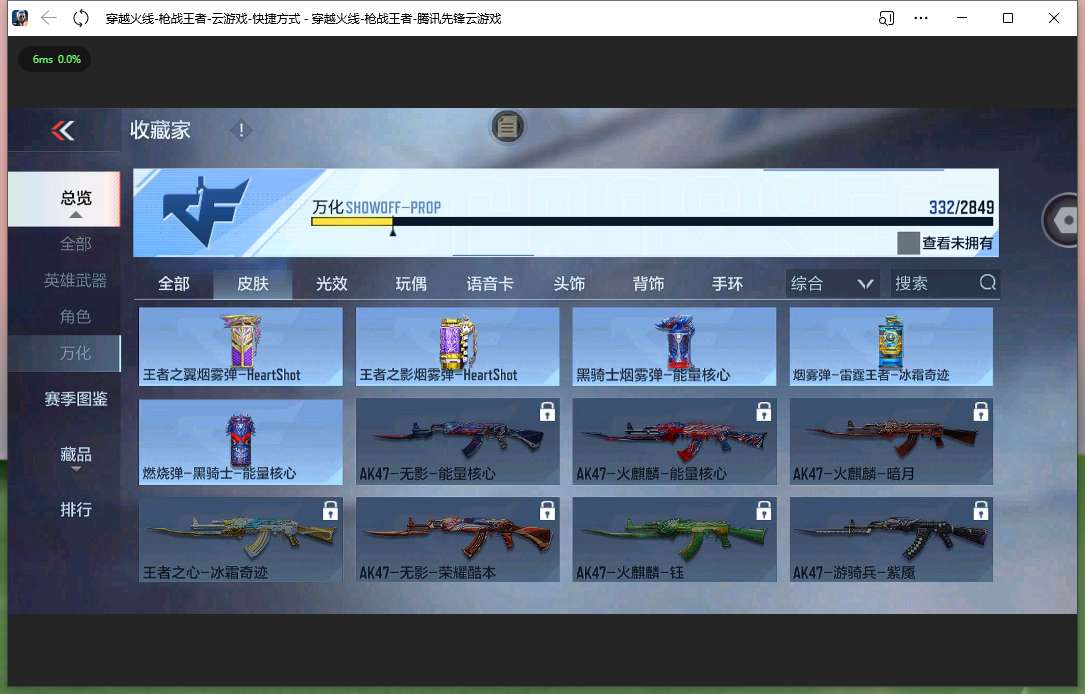Click the lock icon on AK47-火麒麟-钰

click(x=764, y=511)
